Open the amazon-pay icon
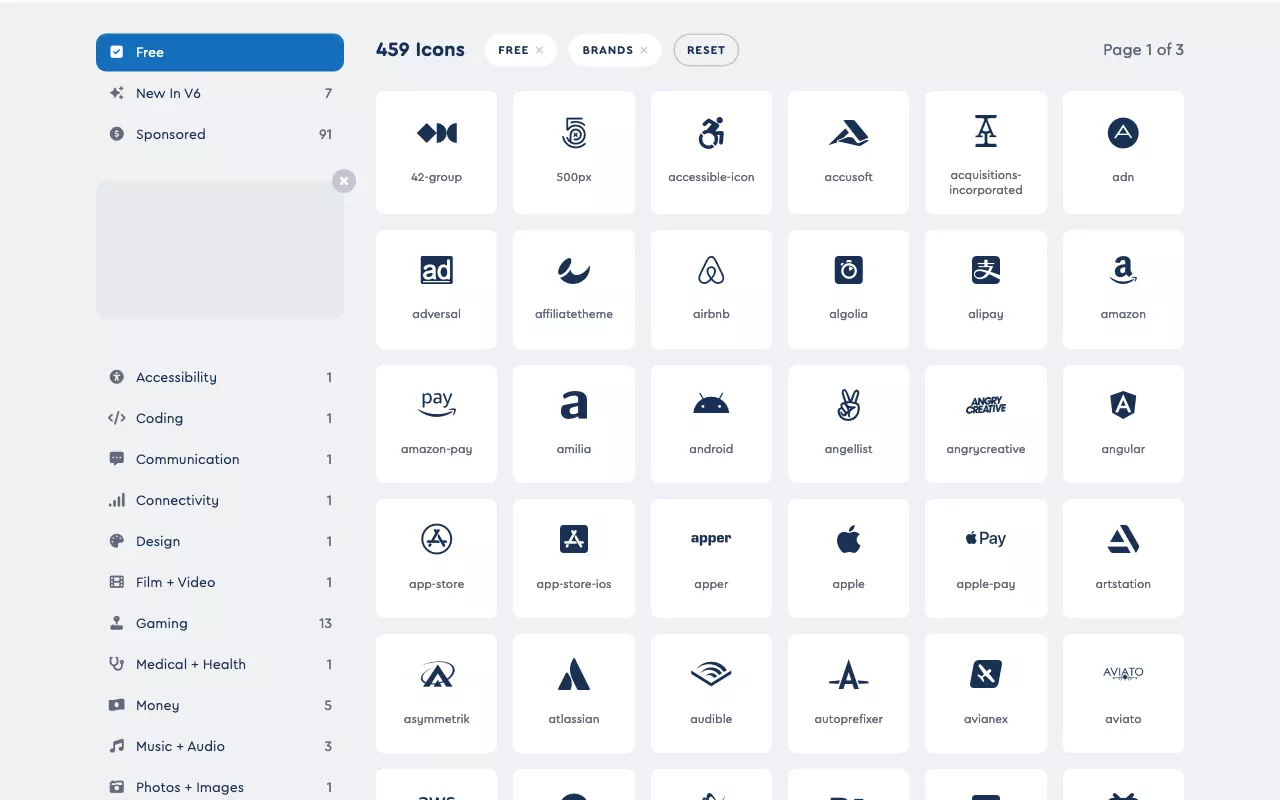Image resolution: width=1280 pixels, height=800 pixels. [436, 424]
